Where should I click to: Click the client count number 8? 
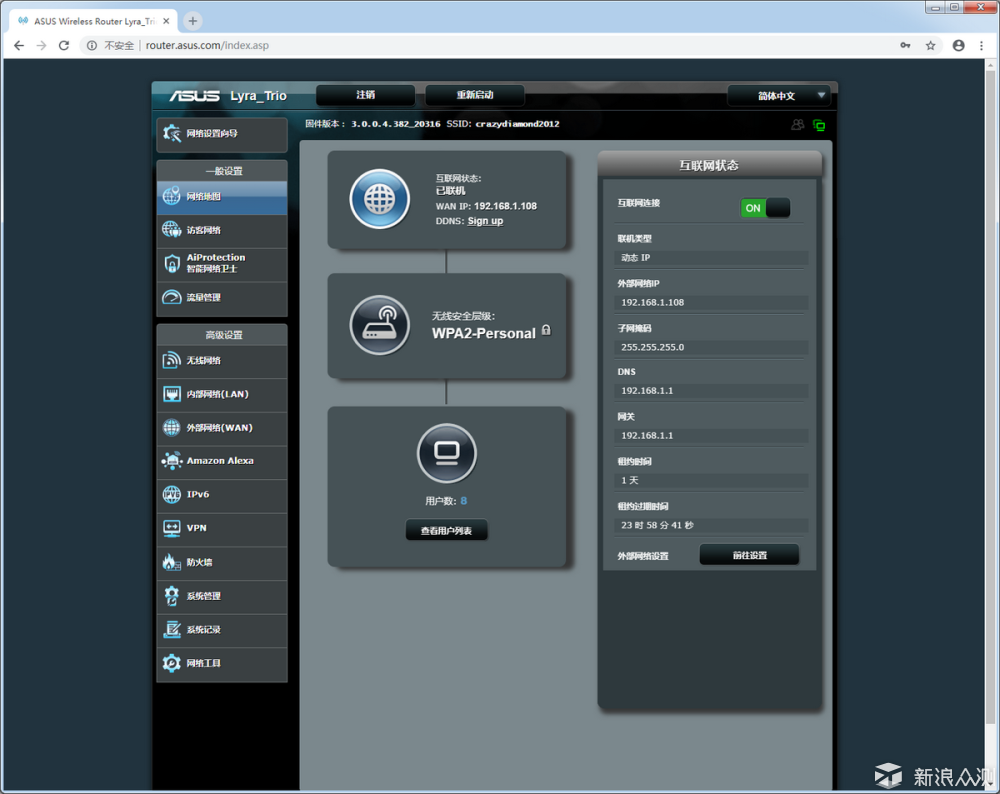click(x=464, y=501)
